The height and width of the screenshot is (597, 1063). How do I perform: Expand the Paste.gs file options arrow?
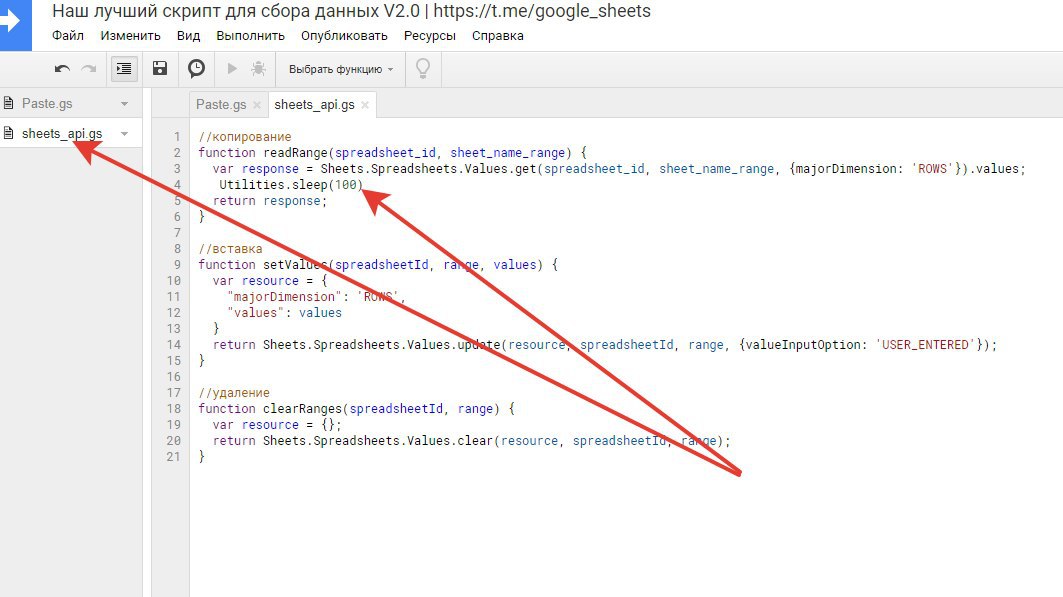coord(125,104)
